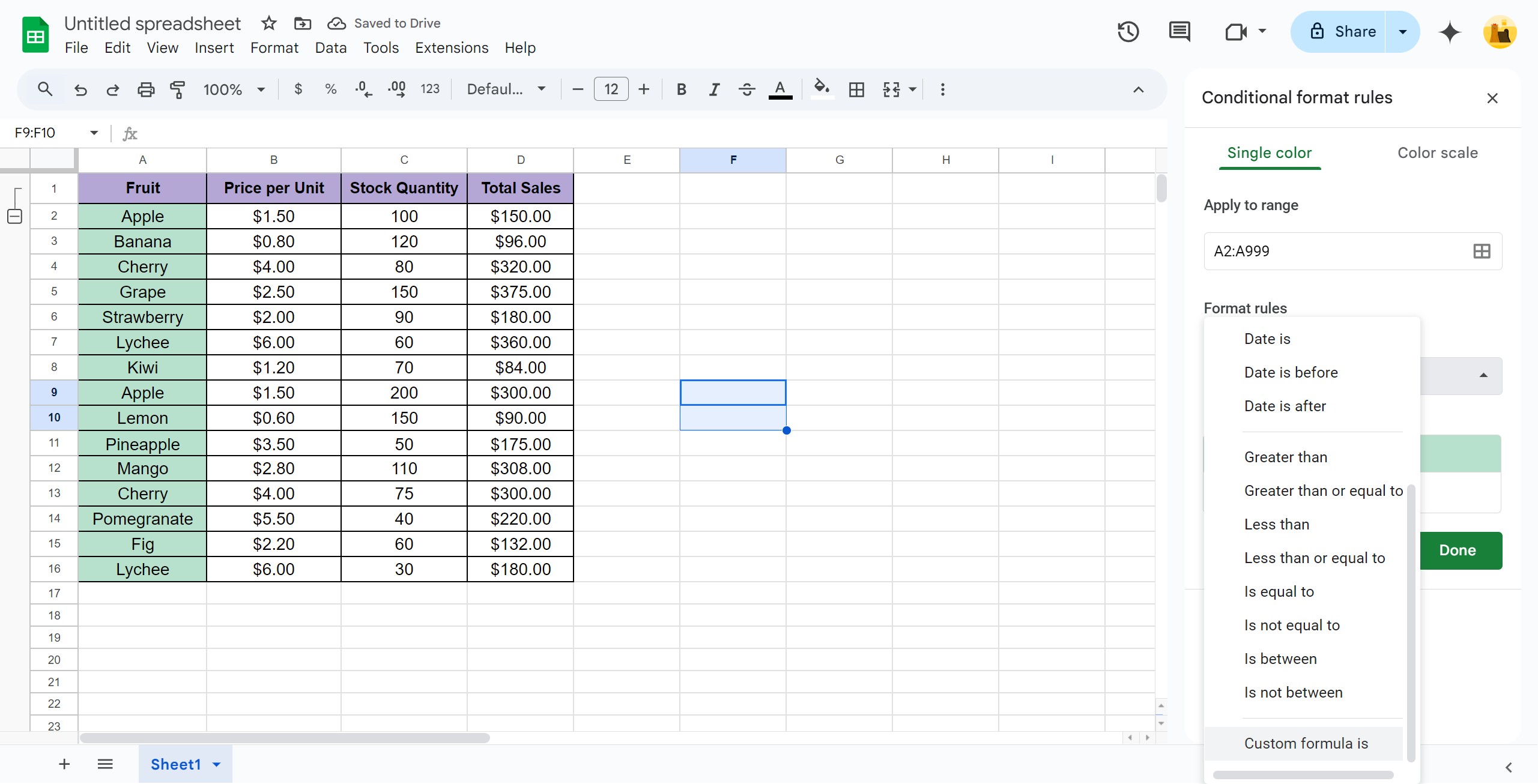The width and height of the screenshot is (1538, 784).
Task: Open the all sheets list
Action: pos(105,764)
